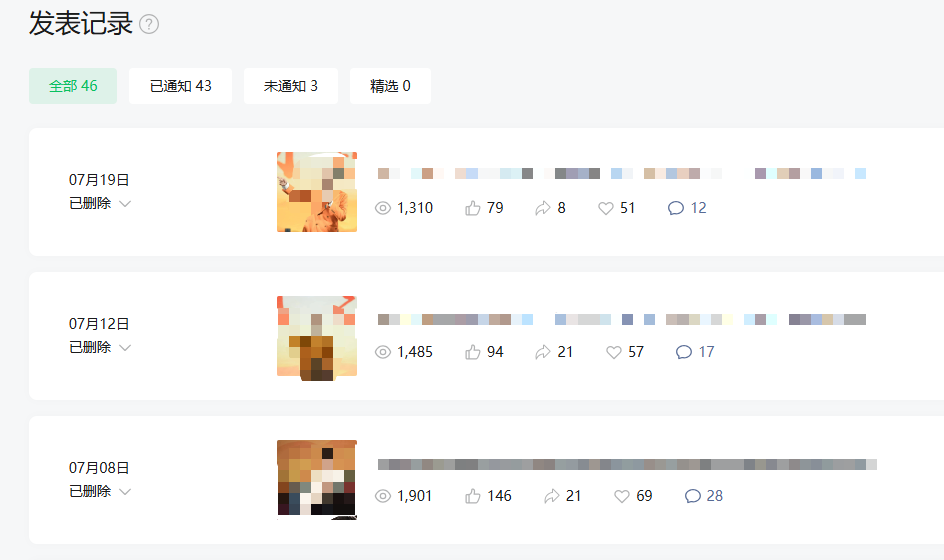
Task: Click the share arrow icon with 8 shares
Action: 542,208
